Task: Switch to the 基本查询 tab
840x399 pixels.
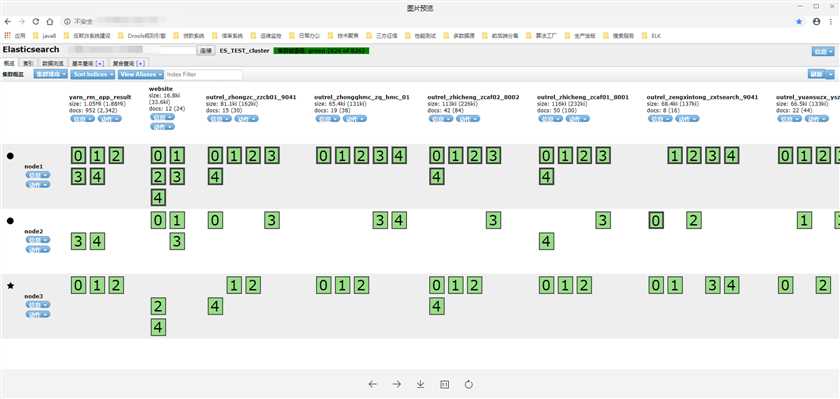Action: click(x=81, y=63)
